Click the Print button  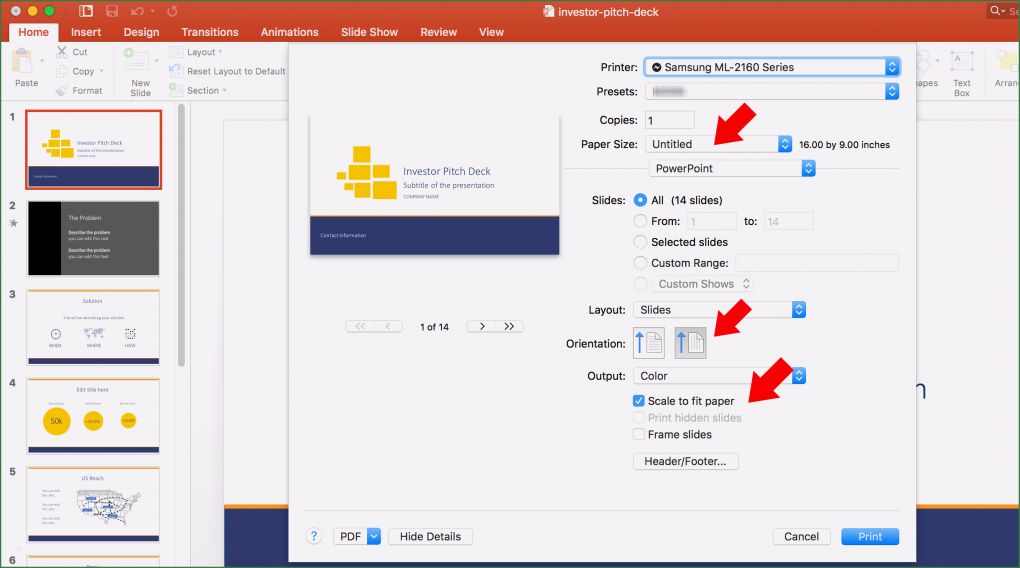tap(870, 536)
